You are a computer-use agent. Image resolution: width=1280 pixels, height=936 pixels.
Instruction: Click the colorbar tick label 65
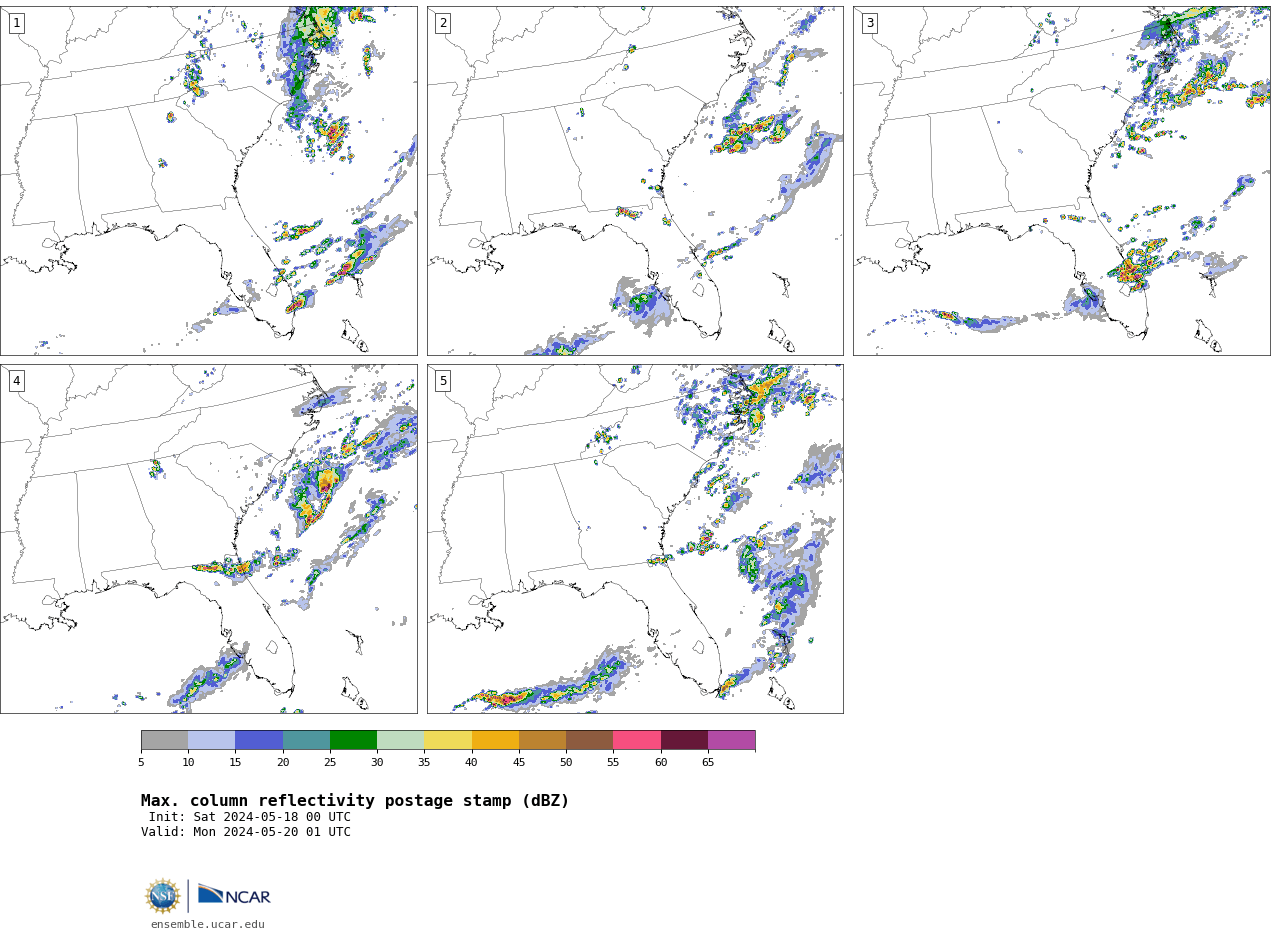(x=708, y=763)
